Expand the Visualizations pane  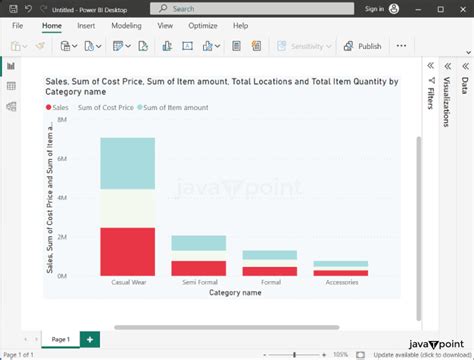448,66
